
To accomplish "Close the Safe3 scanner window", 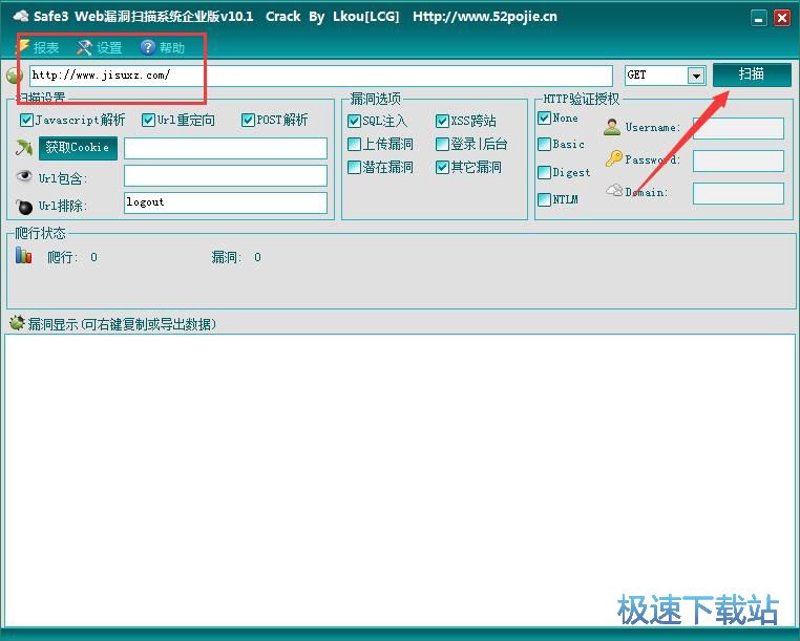I will (782, 18).
